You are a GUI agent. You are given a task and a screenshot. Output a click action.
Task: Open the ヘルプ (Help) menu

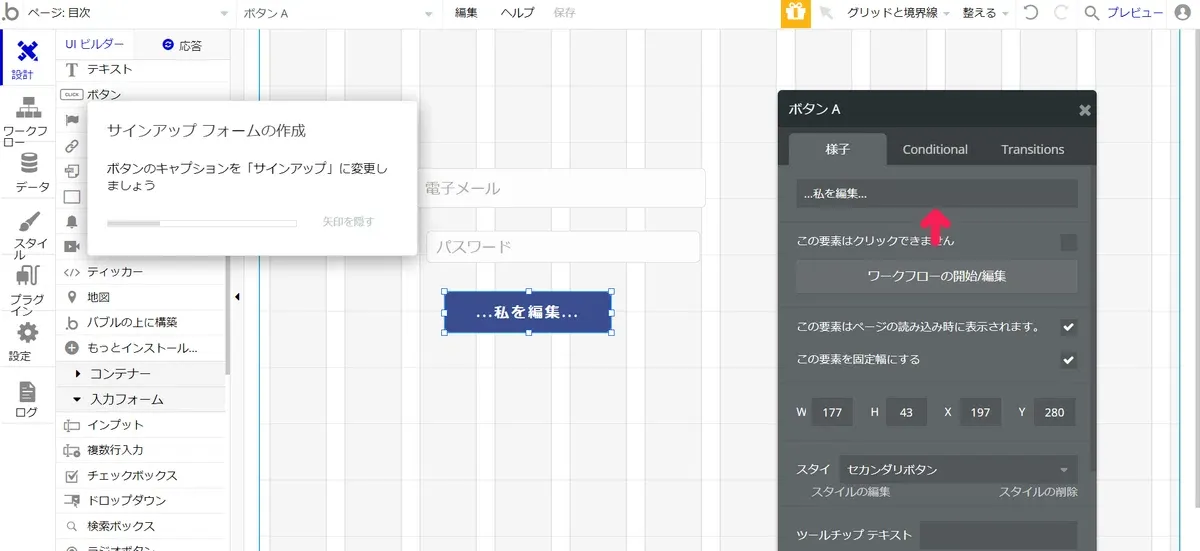coord(518,13)
